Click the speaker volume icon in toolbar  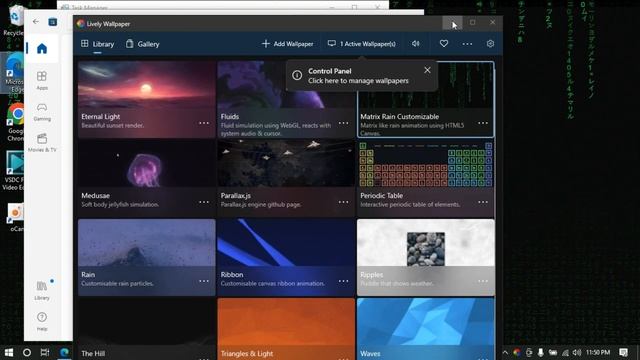click(416, 44)
